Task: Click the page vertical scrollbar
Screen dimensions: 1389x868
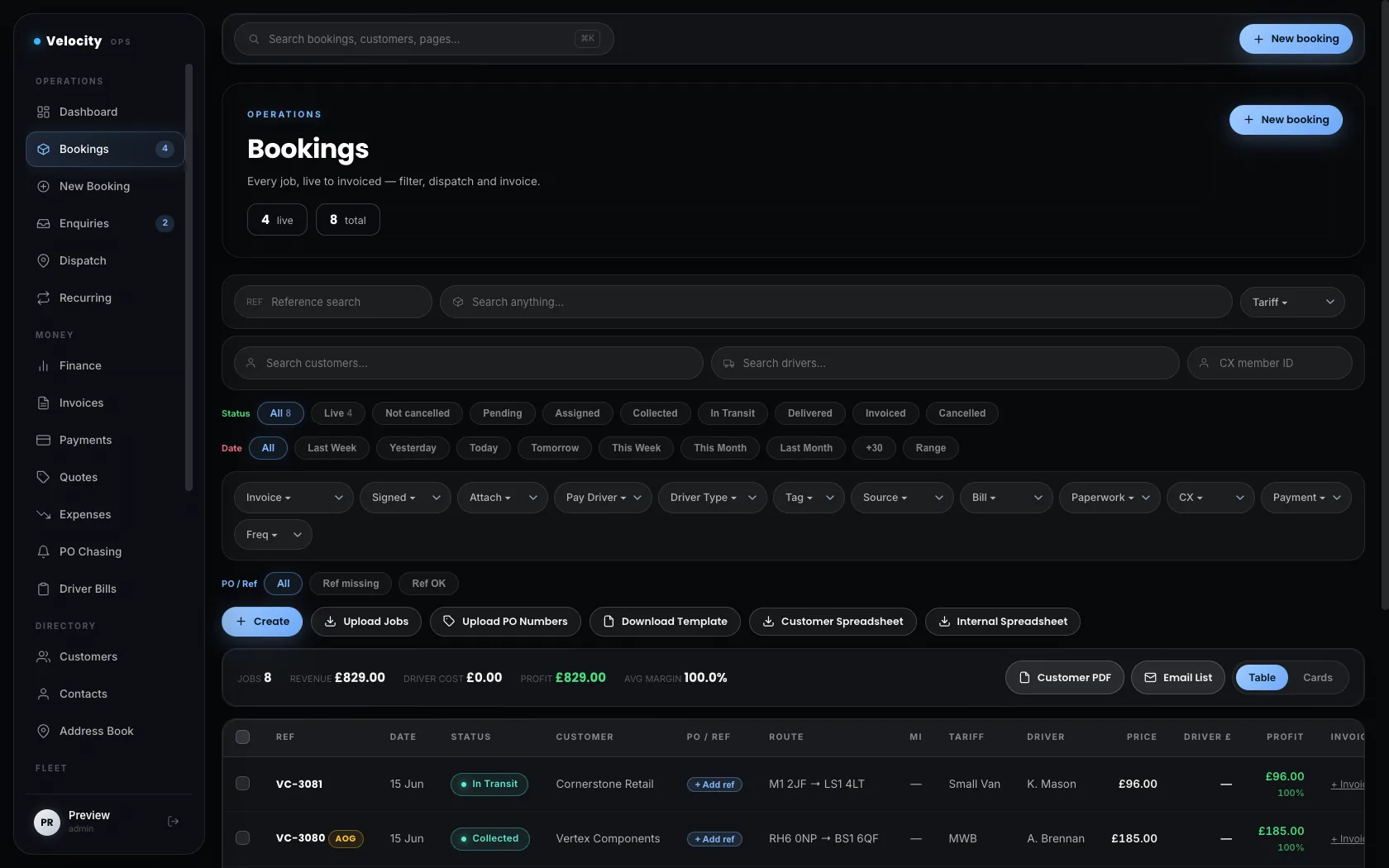Action: click(x=1385, y=306)
